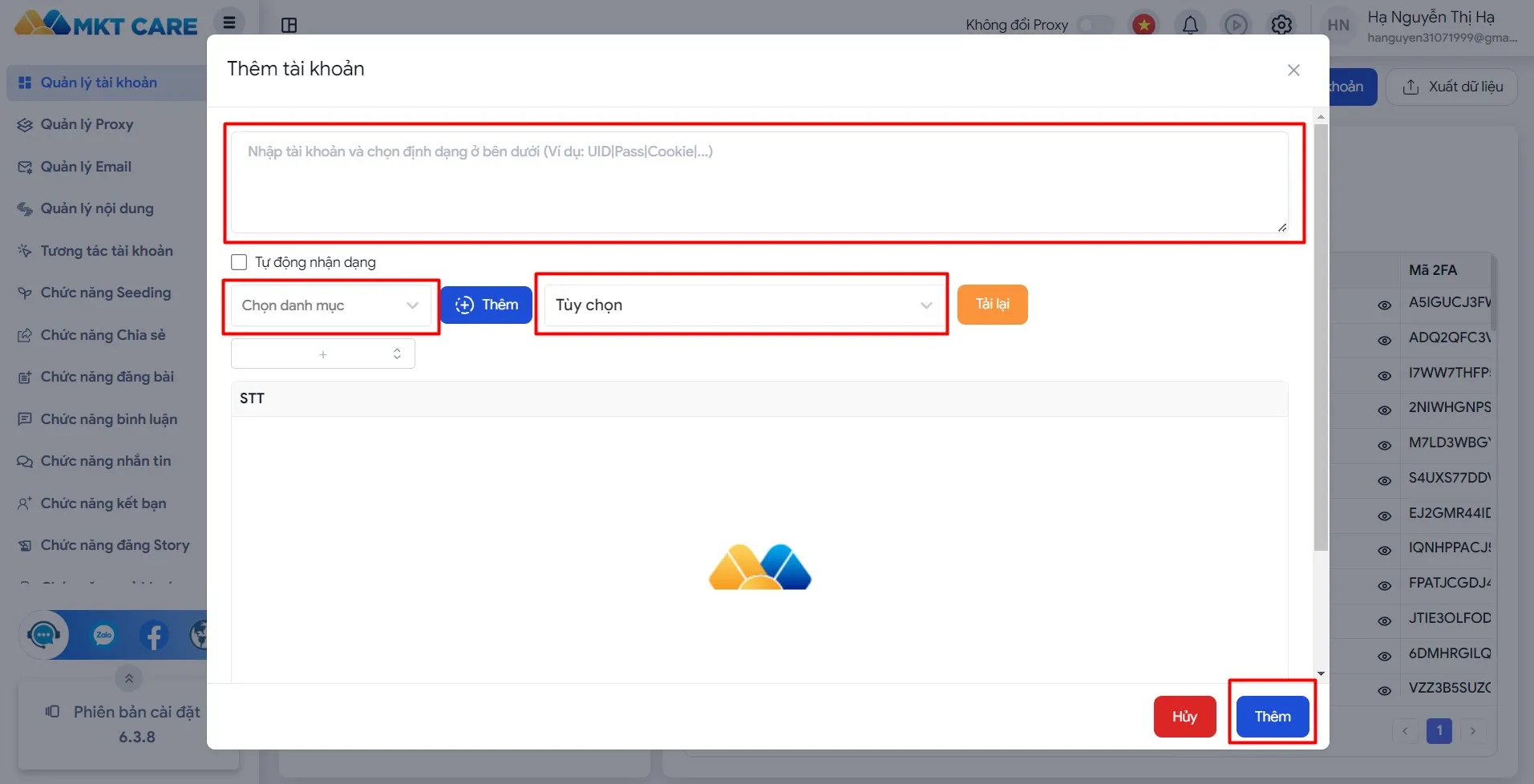Click the video tutorial play icon
This screenshot has width=1534, height=784.
click(x=1236, y=25)
